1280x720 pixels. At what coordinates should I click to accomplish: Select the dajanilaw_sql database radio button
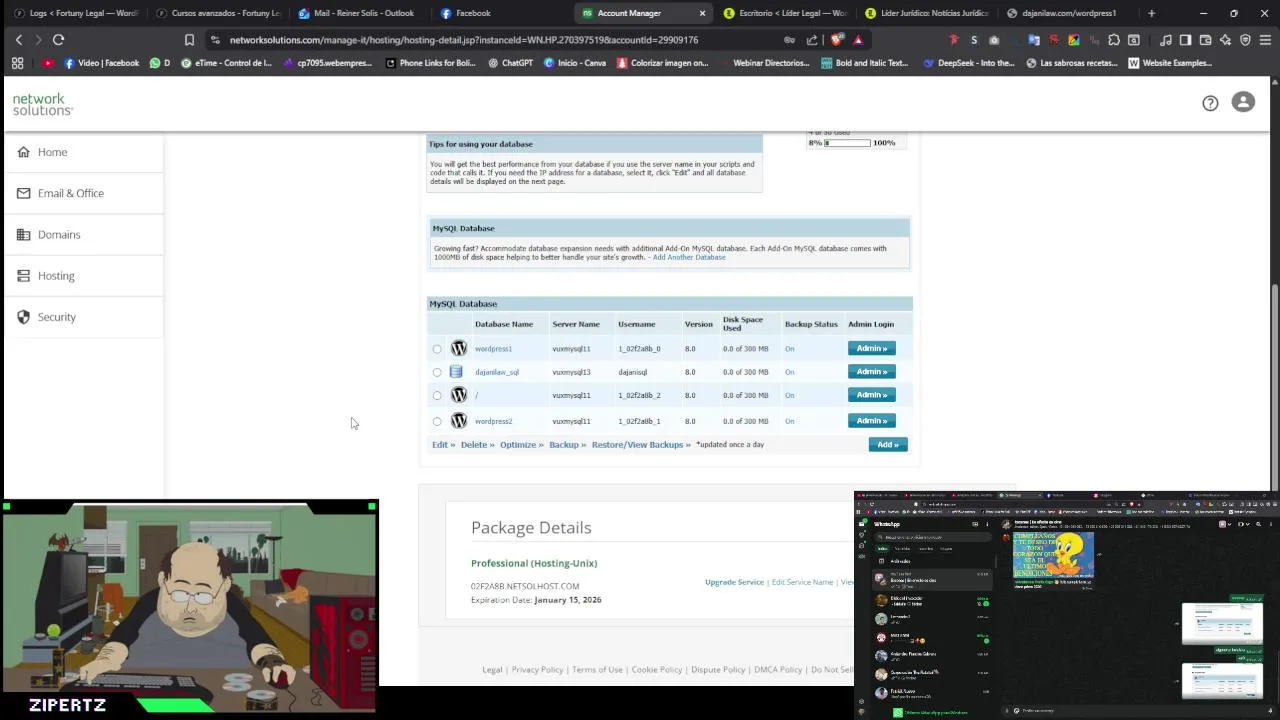coord(437,372)
